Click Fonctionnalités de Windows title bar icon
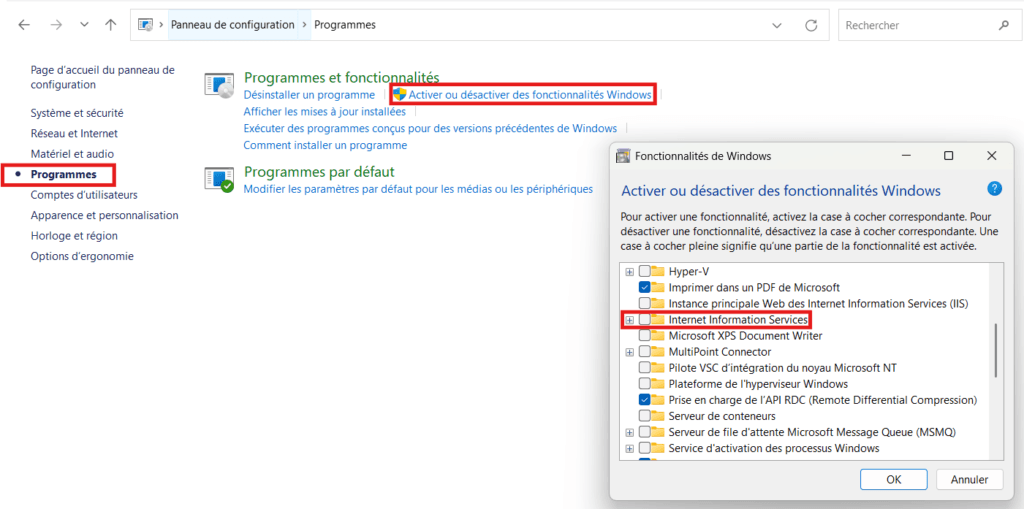 click(624, 156)
